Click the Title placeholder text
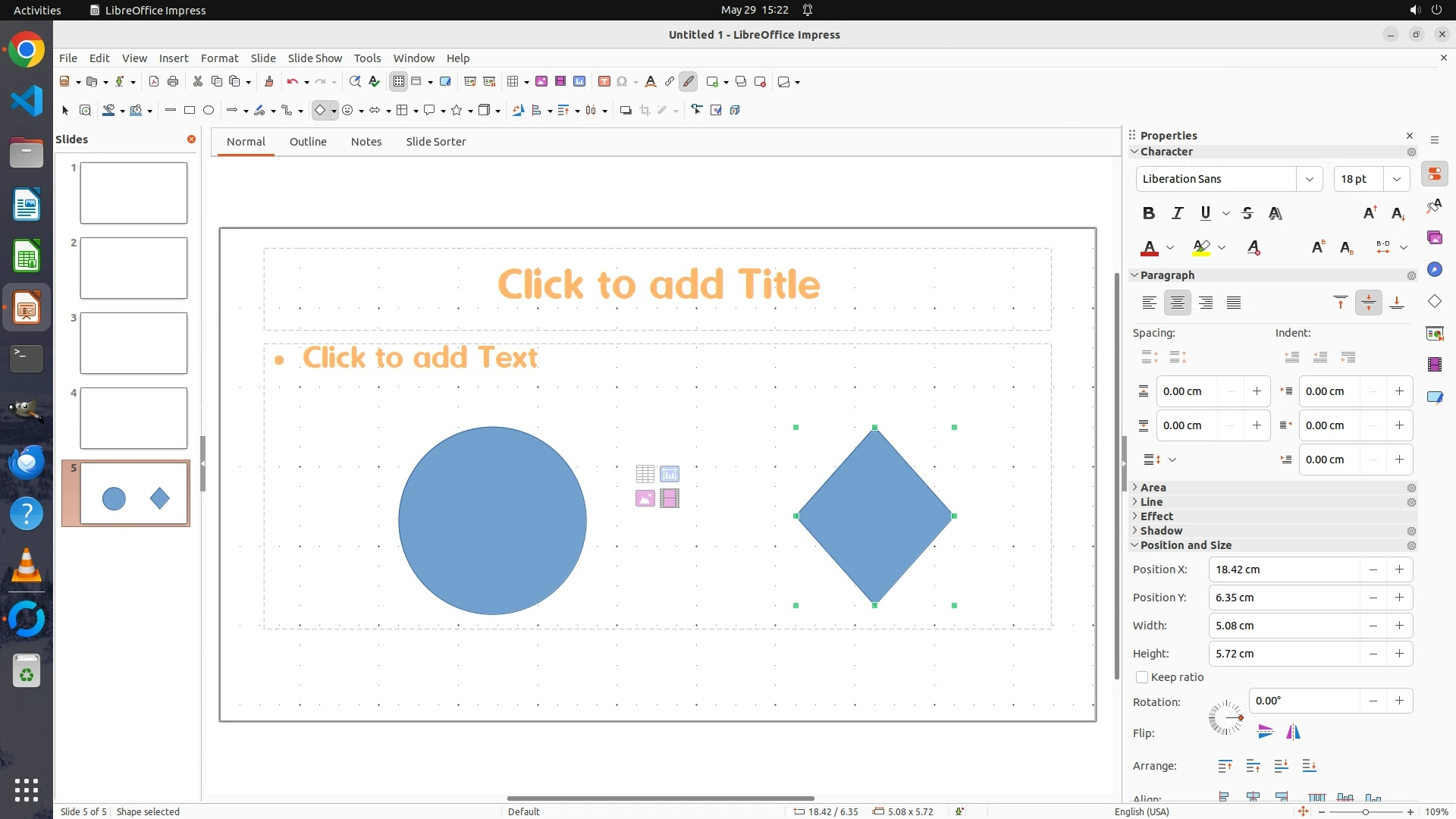Screen dimensions: 1456x819 click(x=658, y=284)
